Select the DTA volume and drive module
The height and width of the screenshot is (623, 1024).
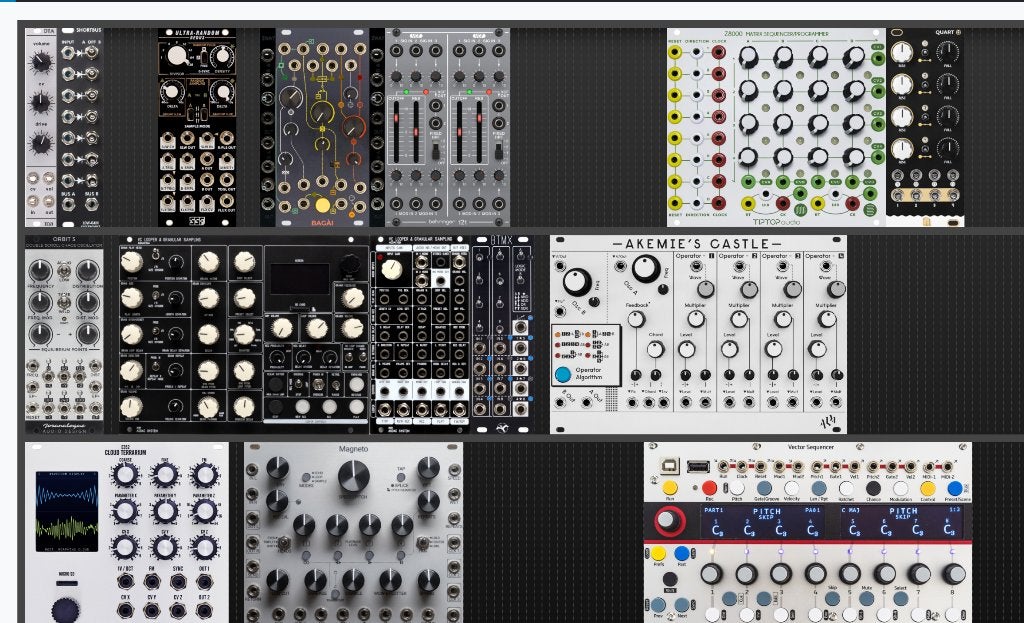(x=42, y=127)
